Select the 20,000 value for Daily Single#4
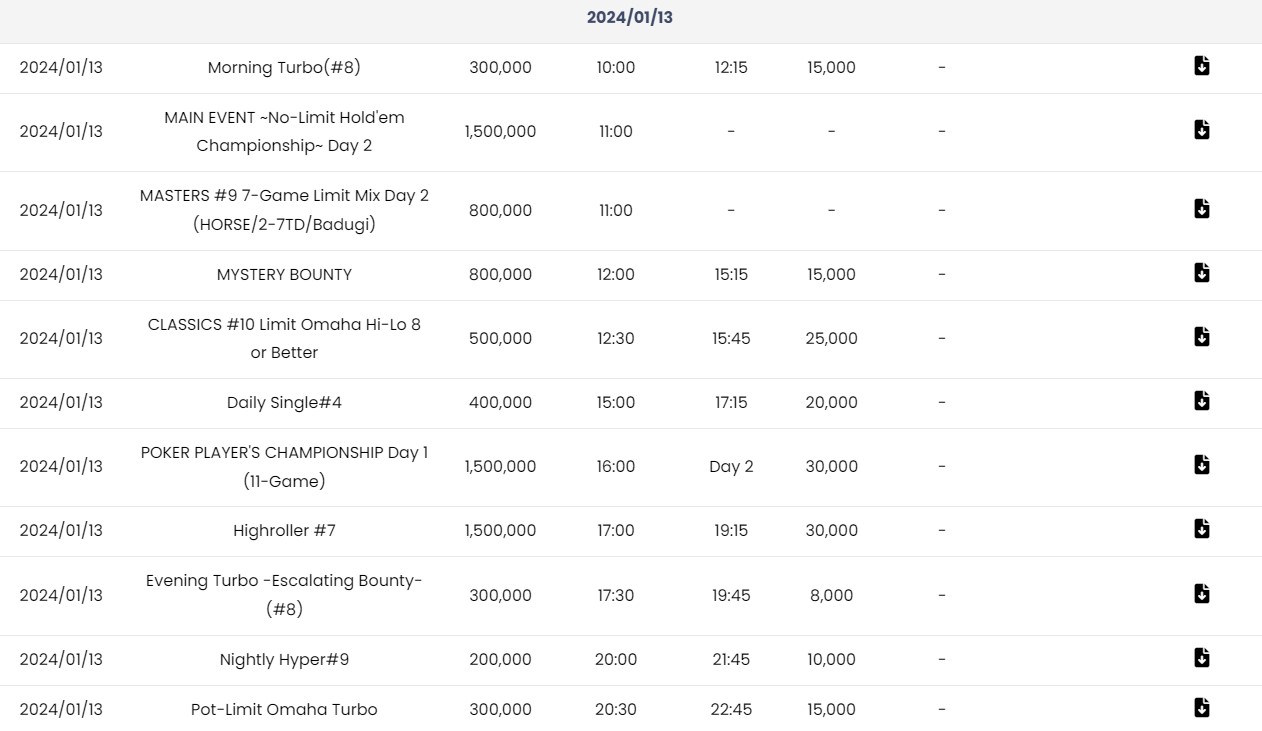1262x731 pixels. pyautogui.click(x=831, y=402)
